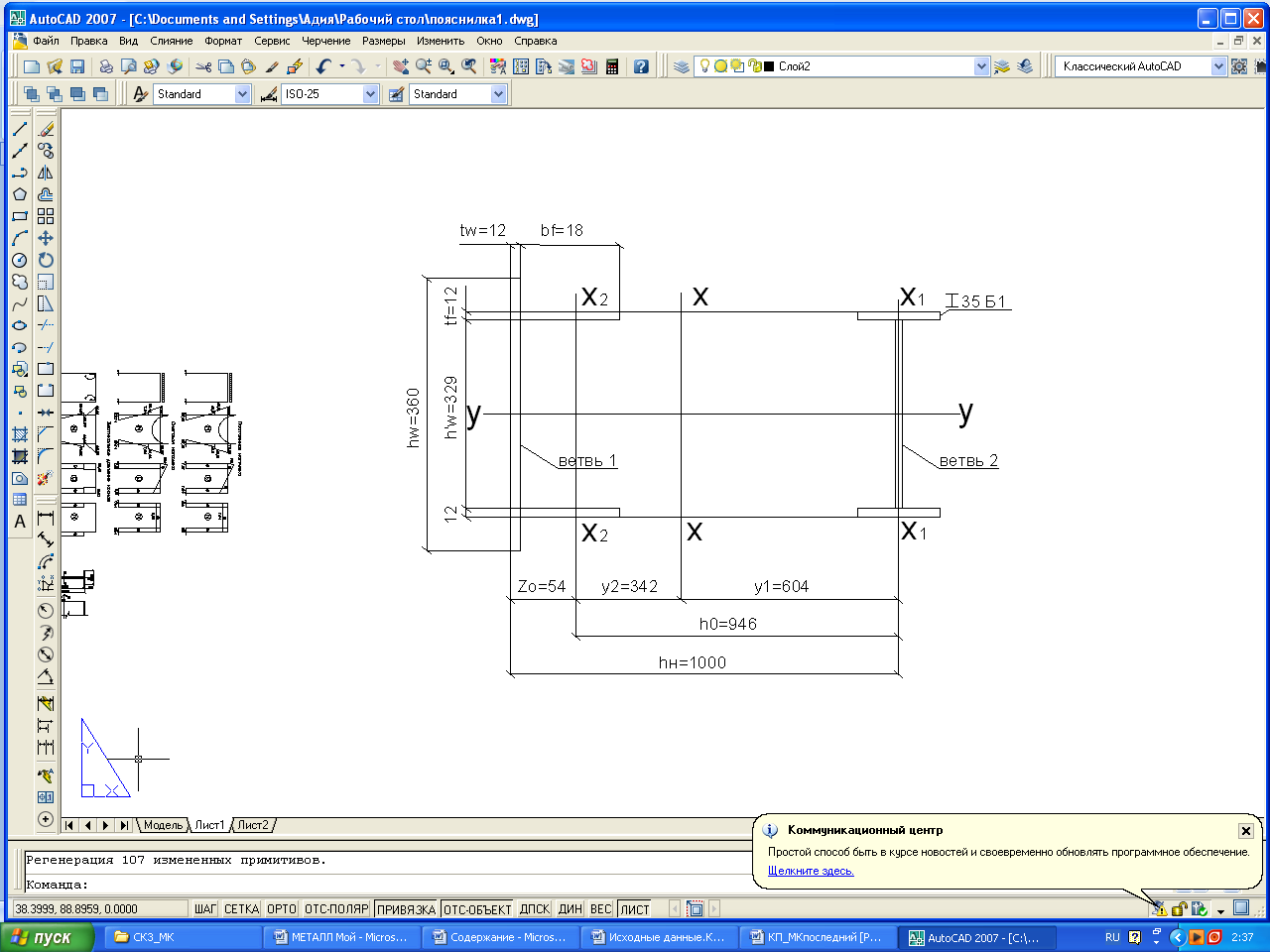Activate the Pan realtime hand tool
1270x952 pixels.
pos(400,66)
